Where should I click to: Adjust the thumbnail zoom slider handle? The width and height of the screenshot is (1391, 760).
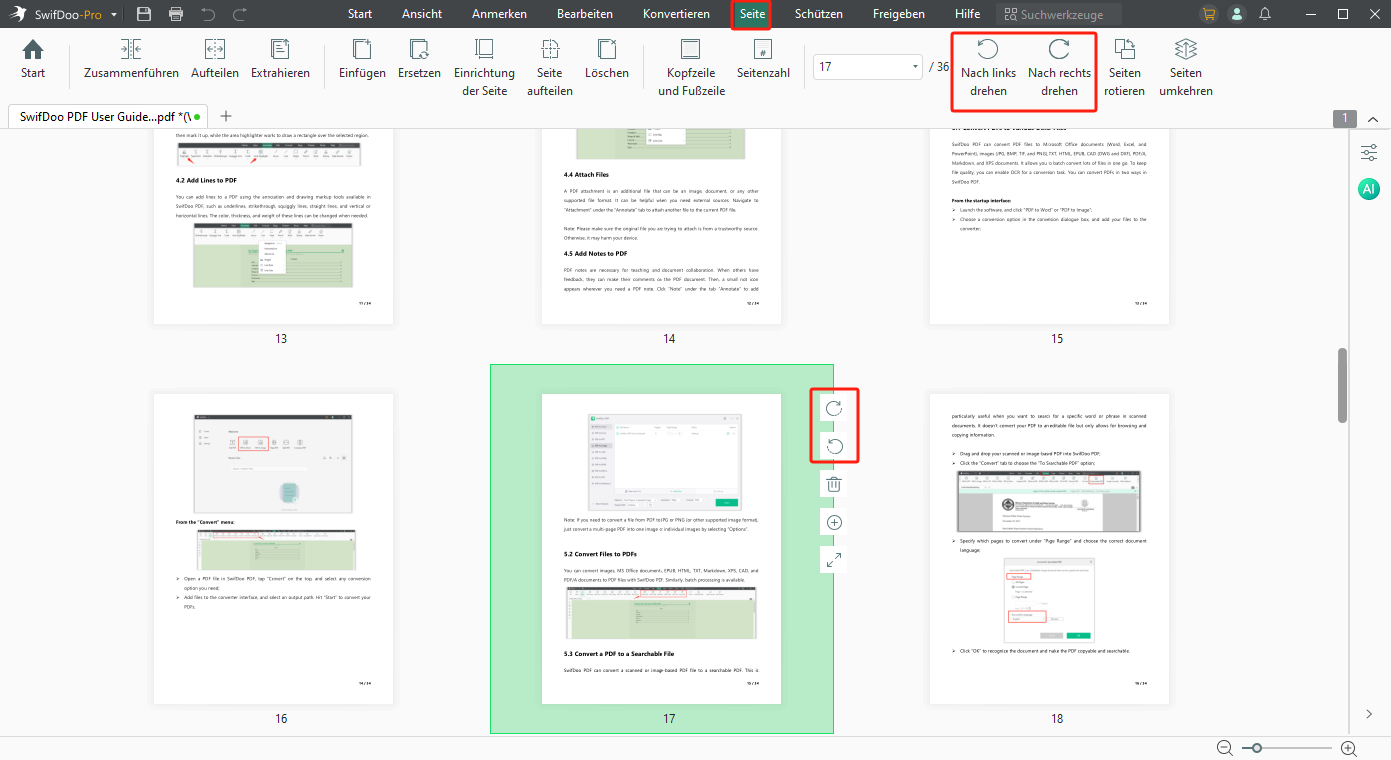coord(1256,748)
